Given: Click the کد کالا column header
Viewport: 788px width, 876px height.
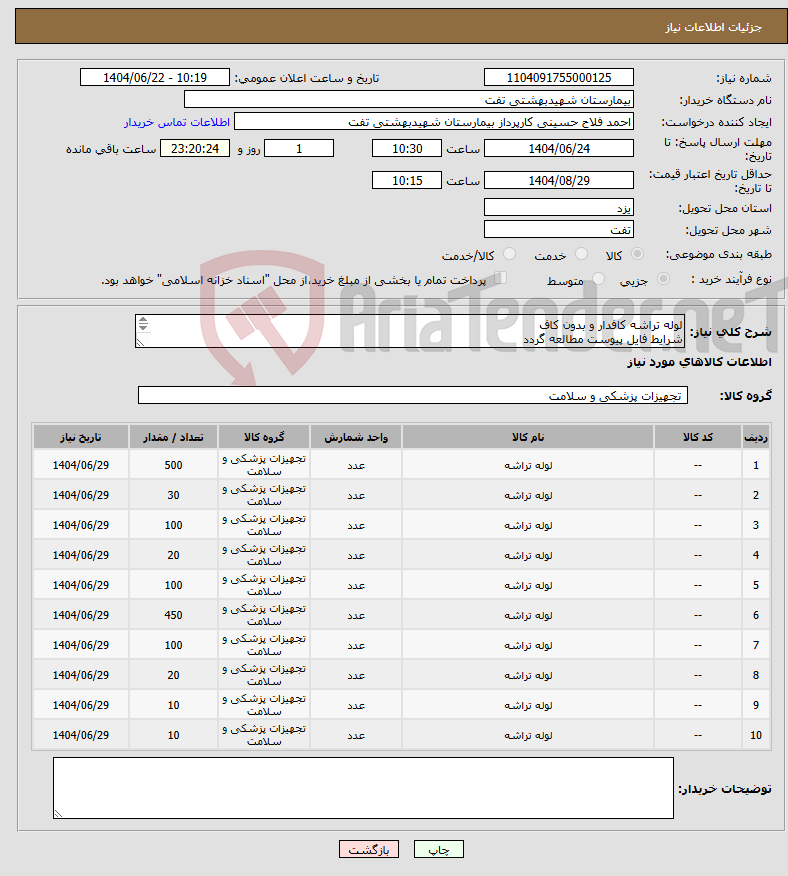Looking at the screenshot, I should [x=697, y=437].
